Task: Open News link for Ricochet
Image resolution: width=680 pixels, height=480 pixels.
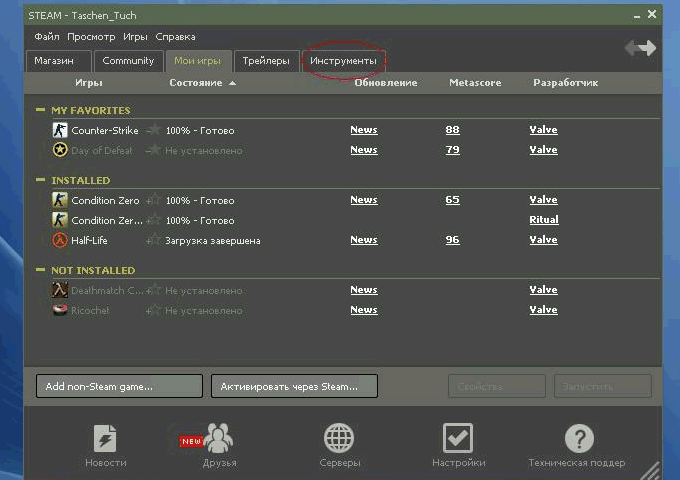Action: (x=364, y=310)
